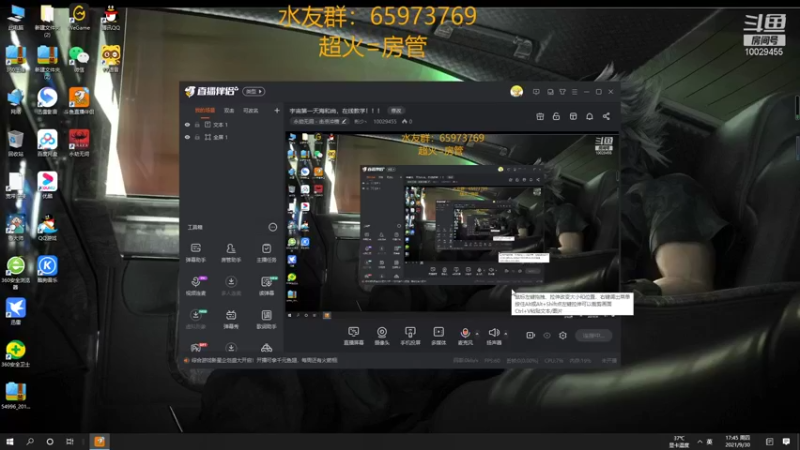Toggle the lock on the 全屏 1 layer

197,137
